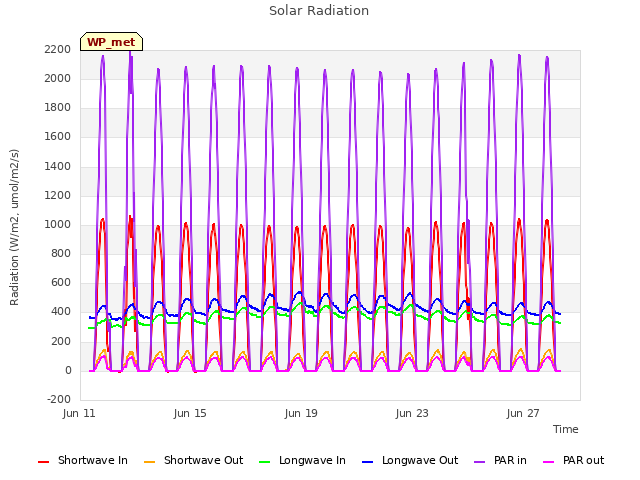Click the 1600 y-axis tick label
The height and width of the screenshot is (480, 640).
pos(58,137)
